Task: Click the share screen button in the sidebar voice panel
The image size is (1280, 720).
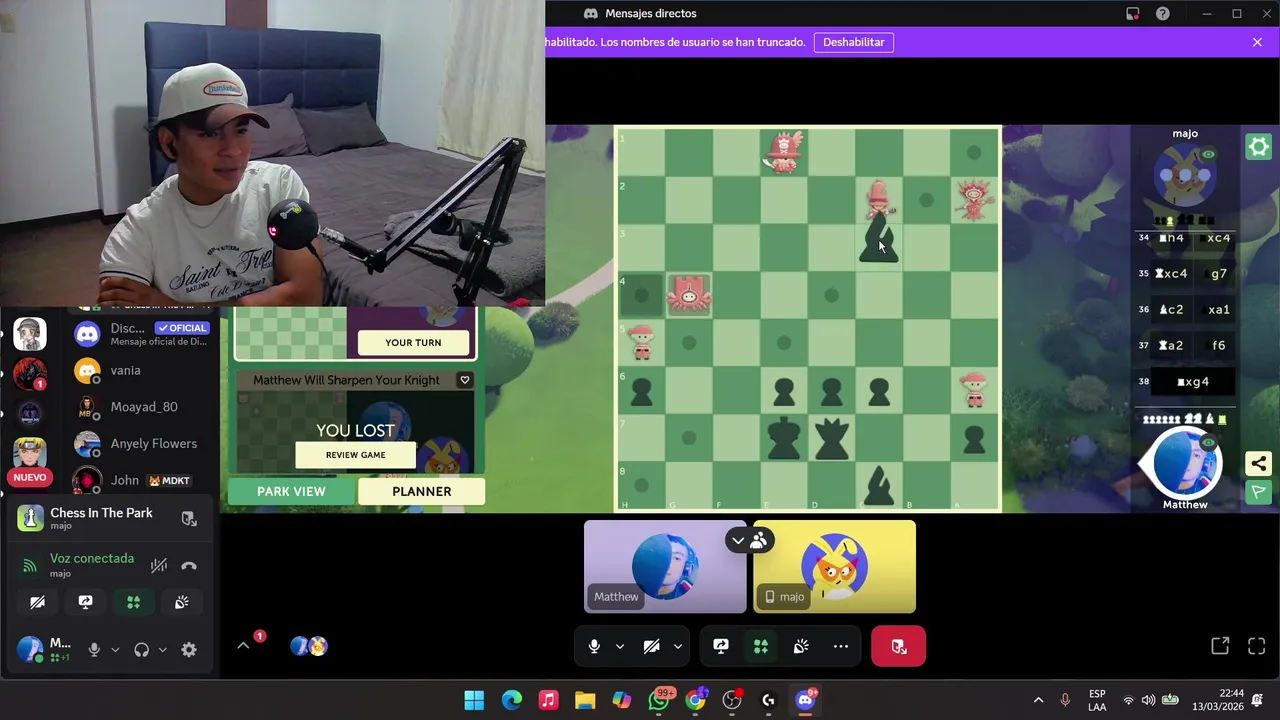Action: click(x=85, y=602)
